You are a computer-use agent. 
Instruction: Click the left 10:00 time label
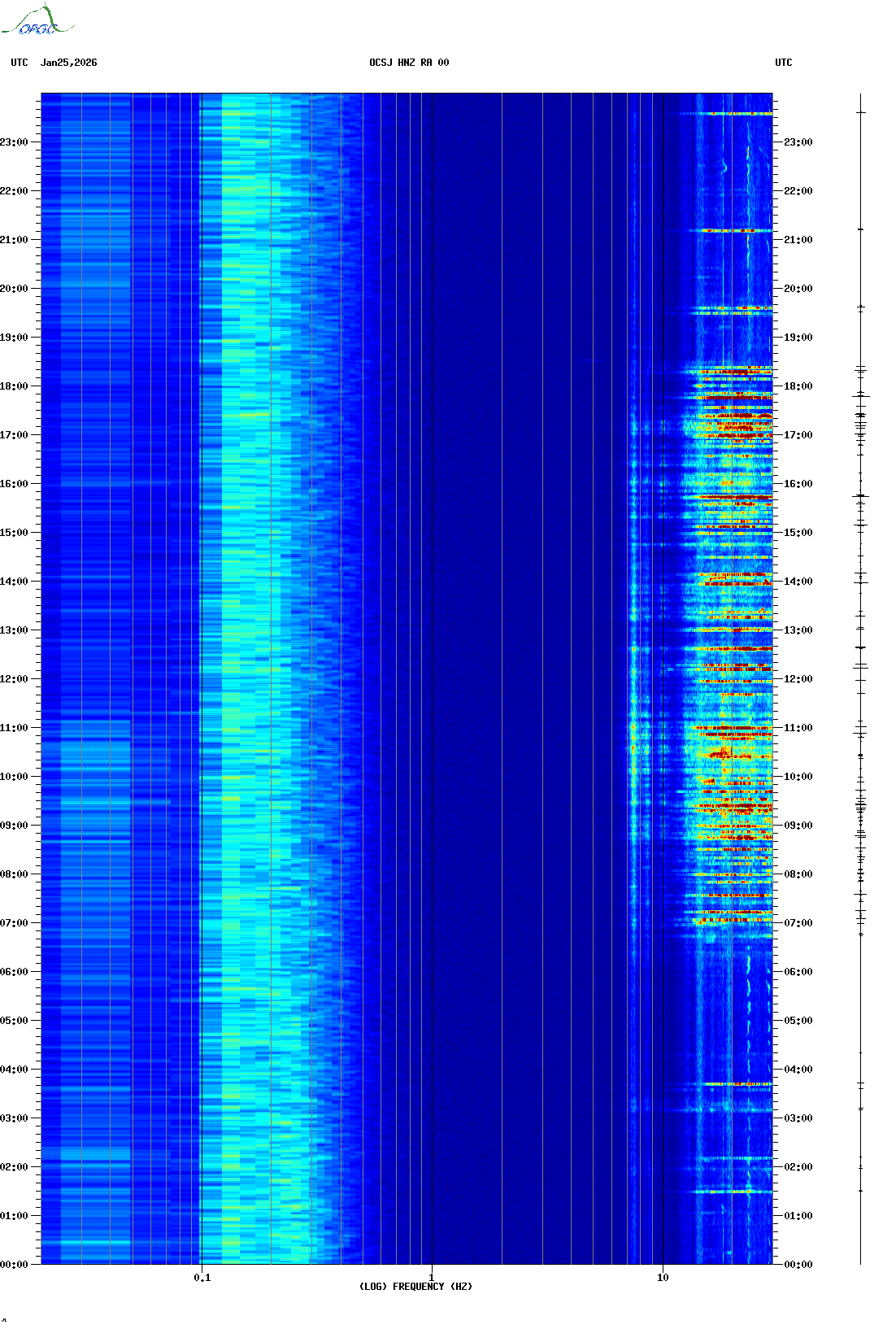click(x=14, y=777)
